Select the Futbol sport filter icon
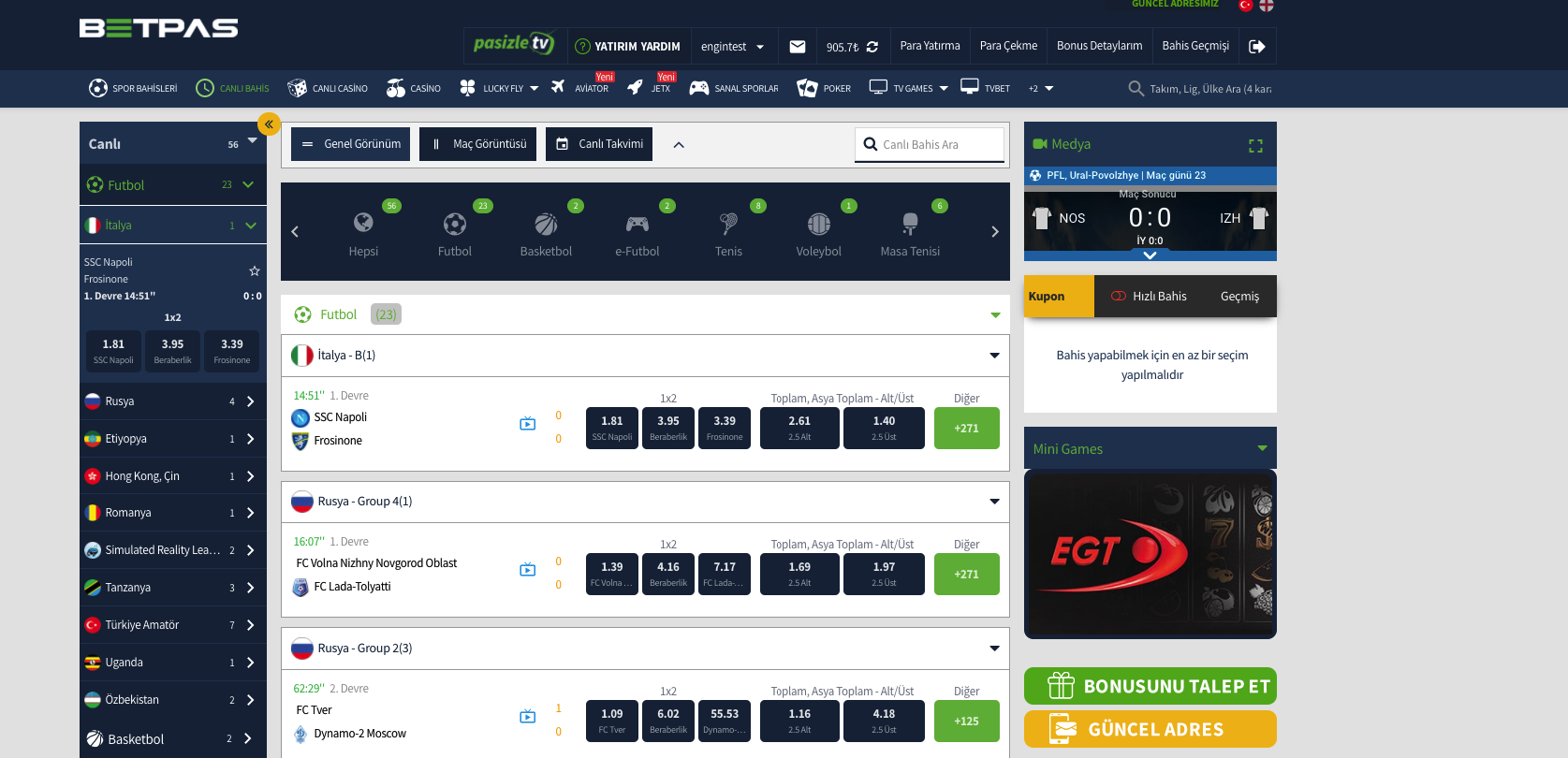Viewport: 1568px width, 758px height. point(454,224)
